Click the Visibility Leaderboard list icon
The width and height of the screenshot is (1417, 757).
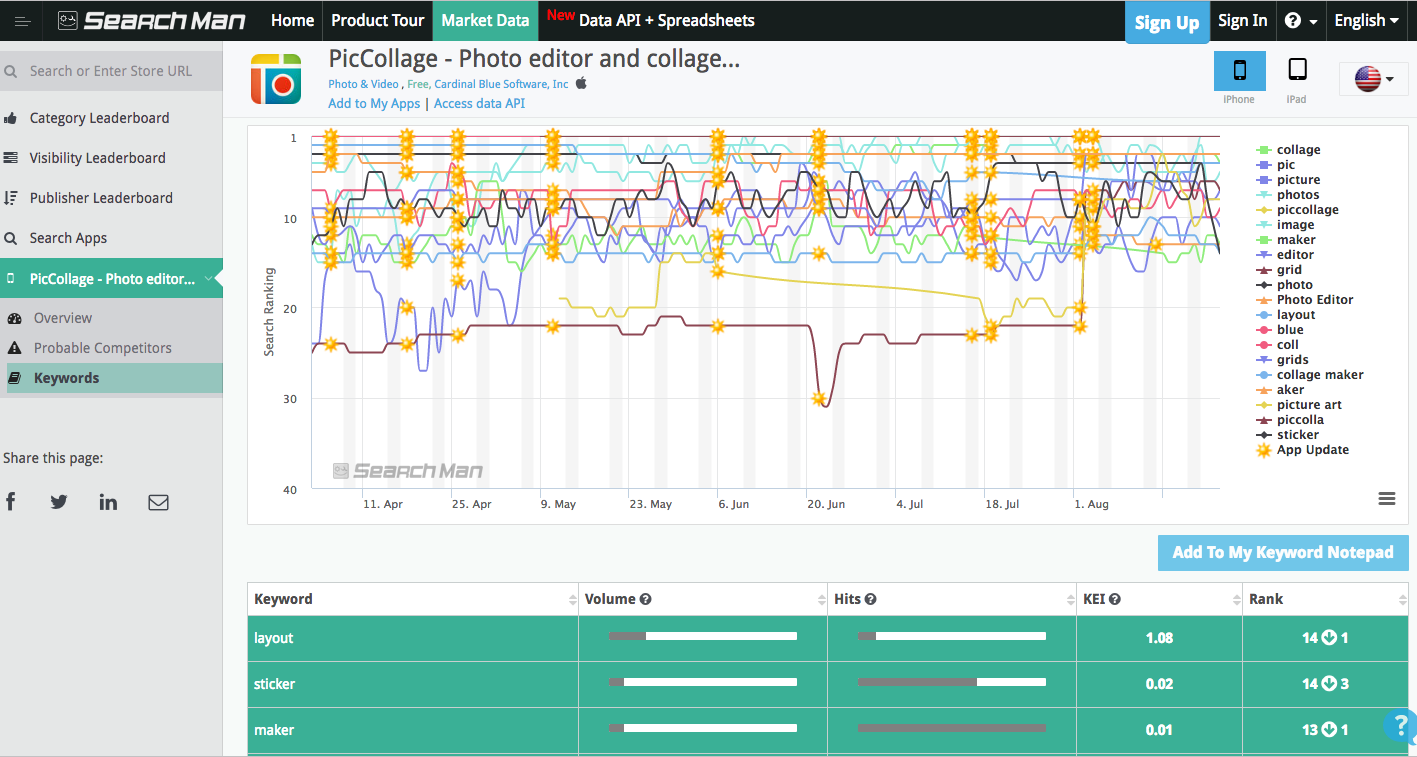coord(11,158)
